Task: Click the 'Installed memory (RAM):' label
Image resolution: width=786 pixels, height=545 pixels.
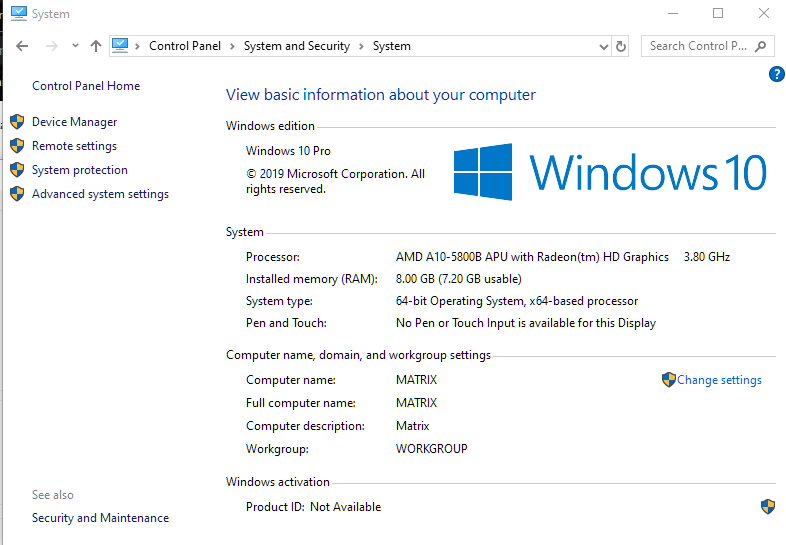Action: pyautogui.click(x=312, y=279)
